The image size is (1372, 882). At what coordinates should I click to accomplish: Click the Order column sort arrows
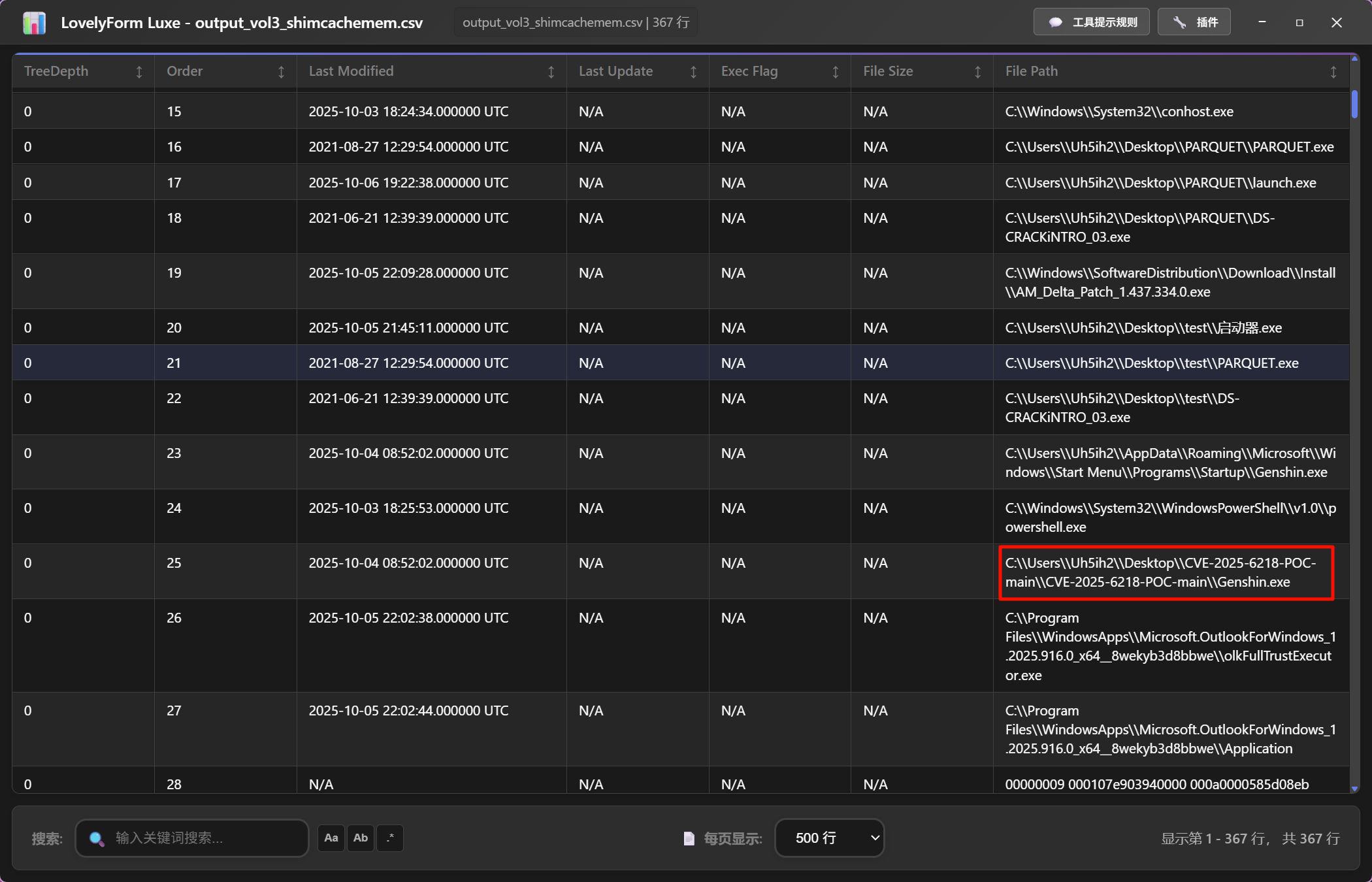[x=281, y=72]
